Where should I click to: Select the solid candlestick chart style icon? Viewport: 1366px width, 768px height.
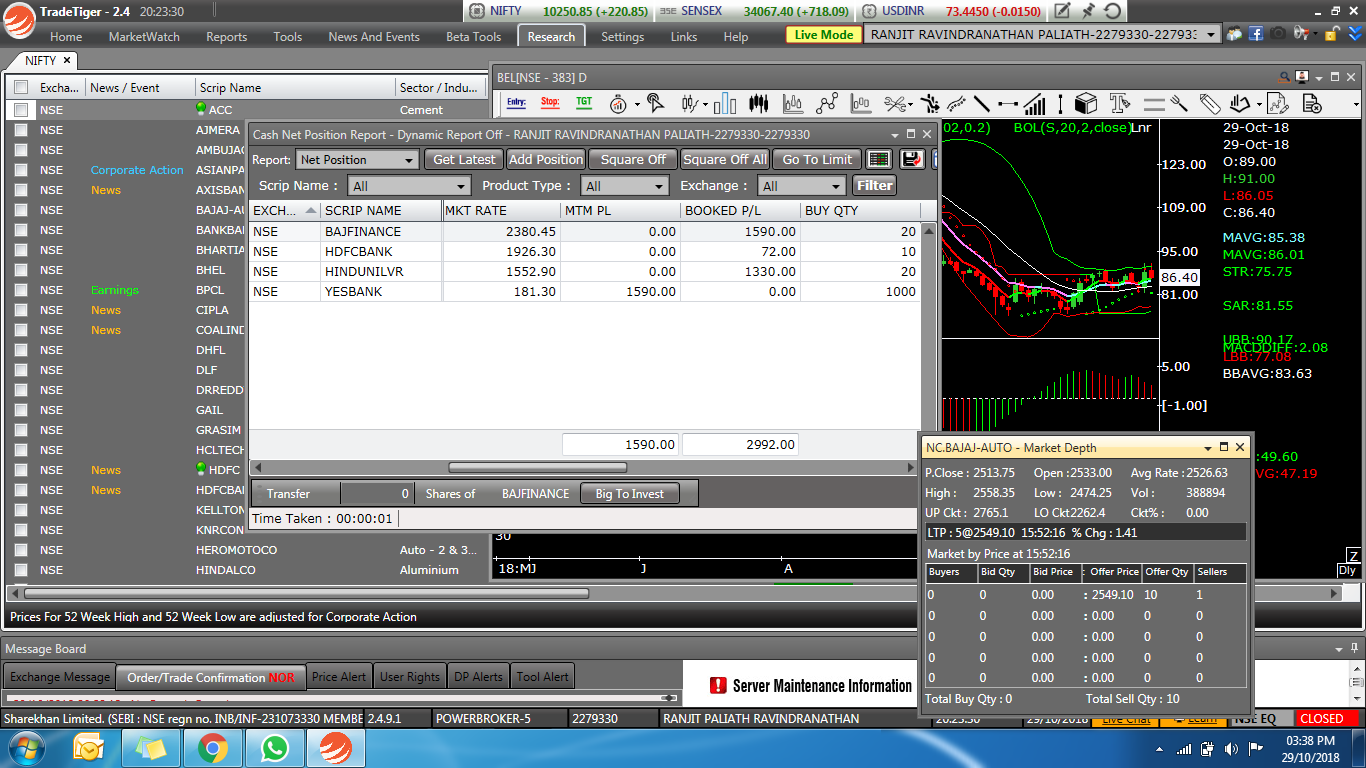[759, 103]
